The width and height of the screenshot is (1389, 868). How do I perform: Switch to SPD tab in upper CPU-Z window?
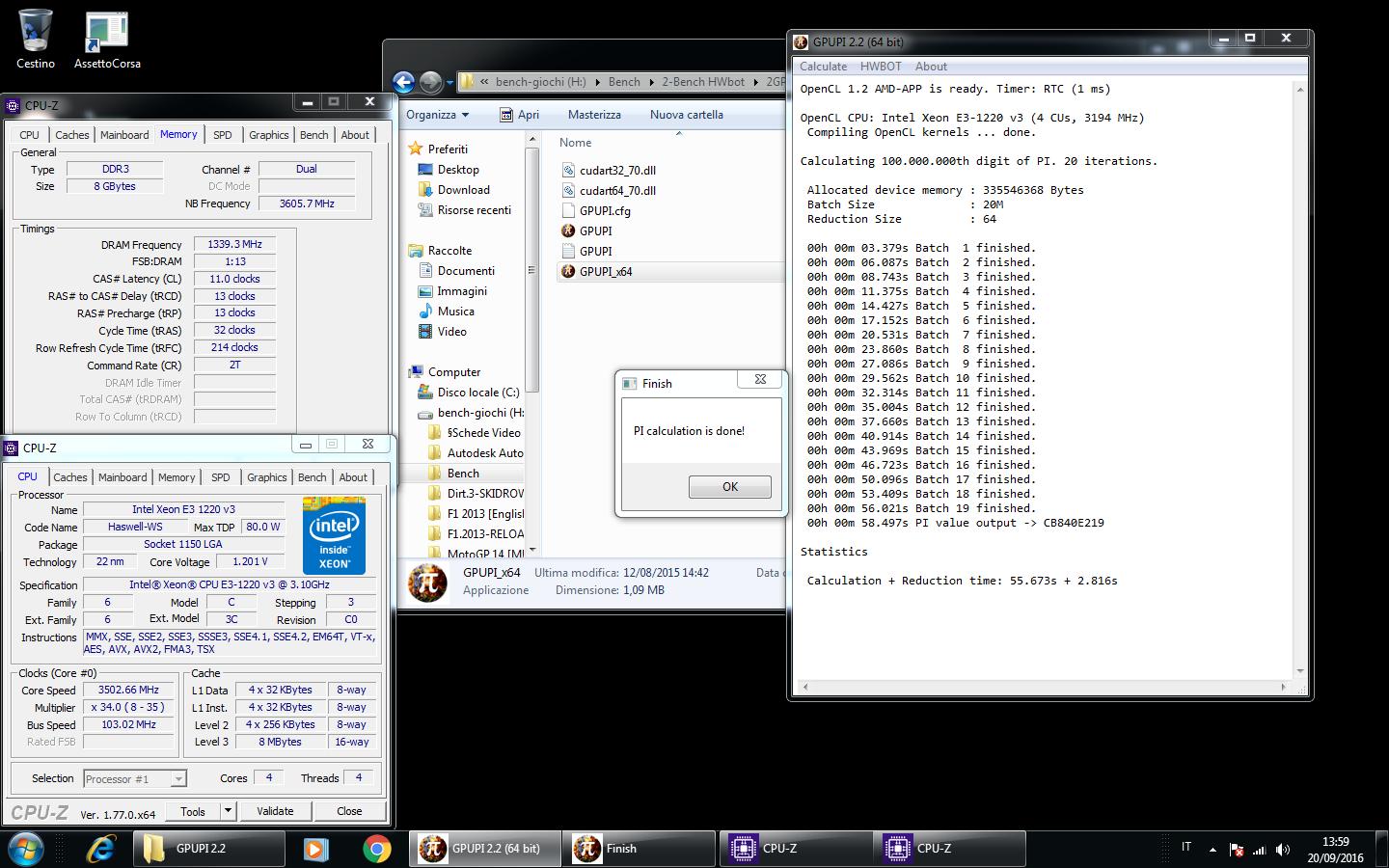pyautogui.click(x=223, y=135)
